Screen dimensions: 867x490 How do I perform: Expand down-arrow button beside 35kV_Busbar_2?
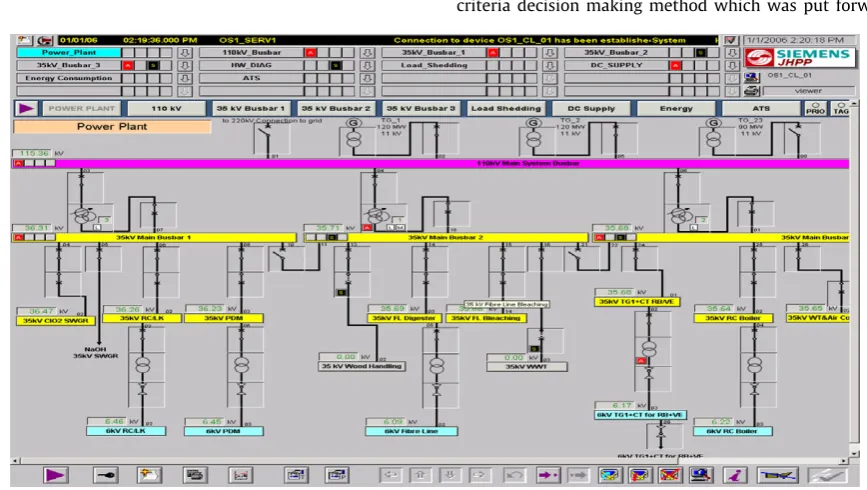tap(732, 53)
